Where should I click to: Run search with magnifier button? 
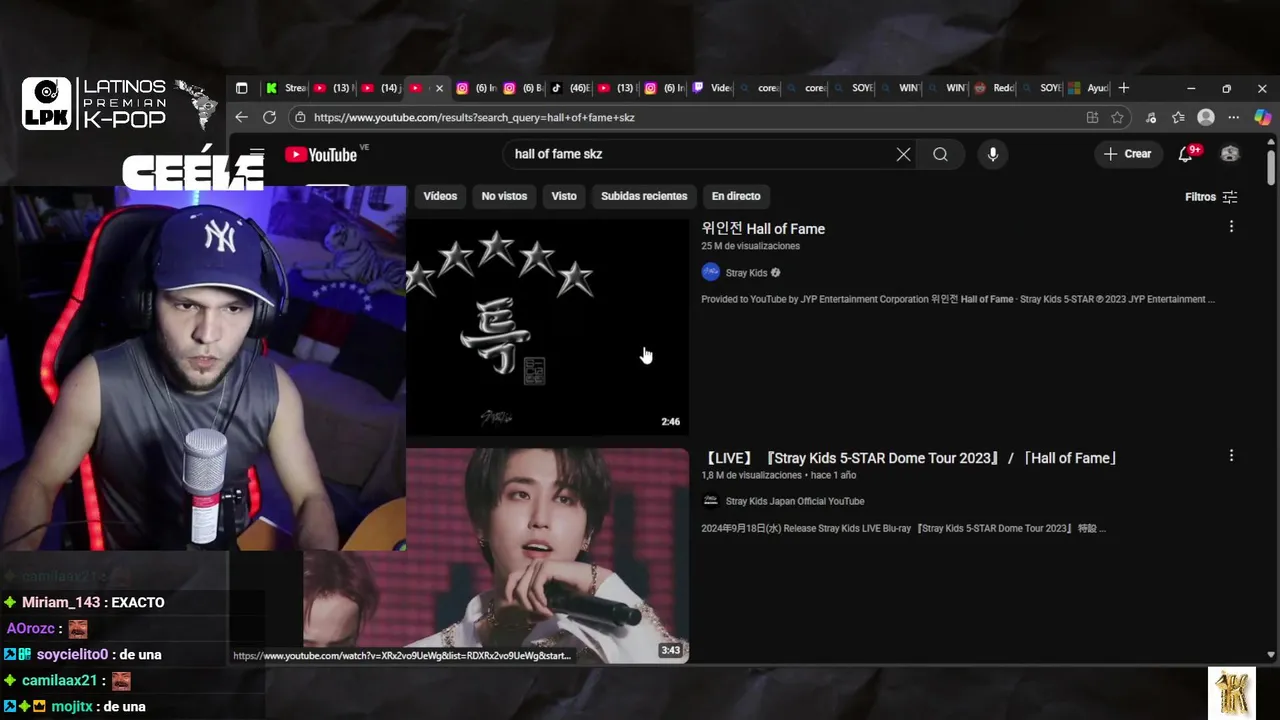940,154
